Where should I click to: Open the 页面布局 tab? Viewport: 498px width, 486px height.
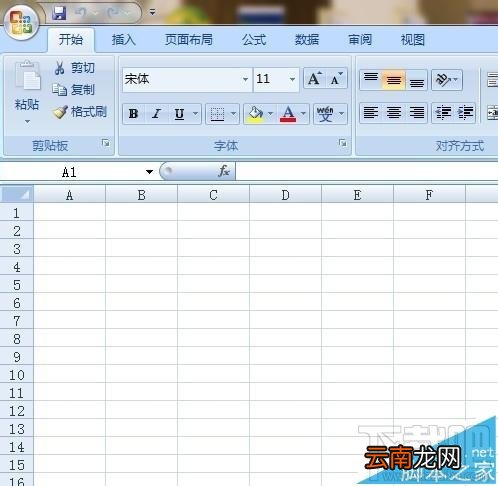point(189,40)
